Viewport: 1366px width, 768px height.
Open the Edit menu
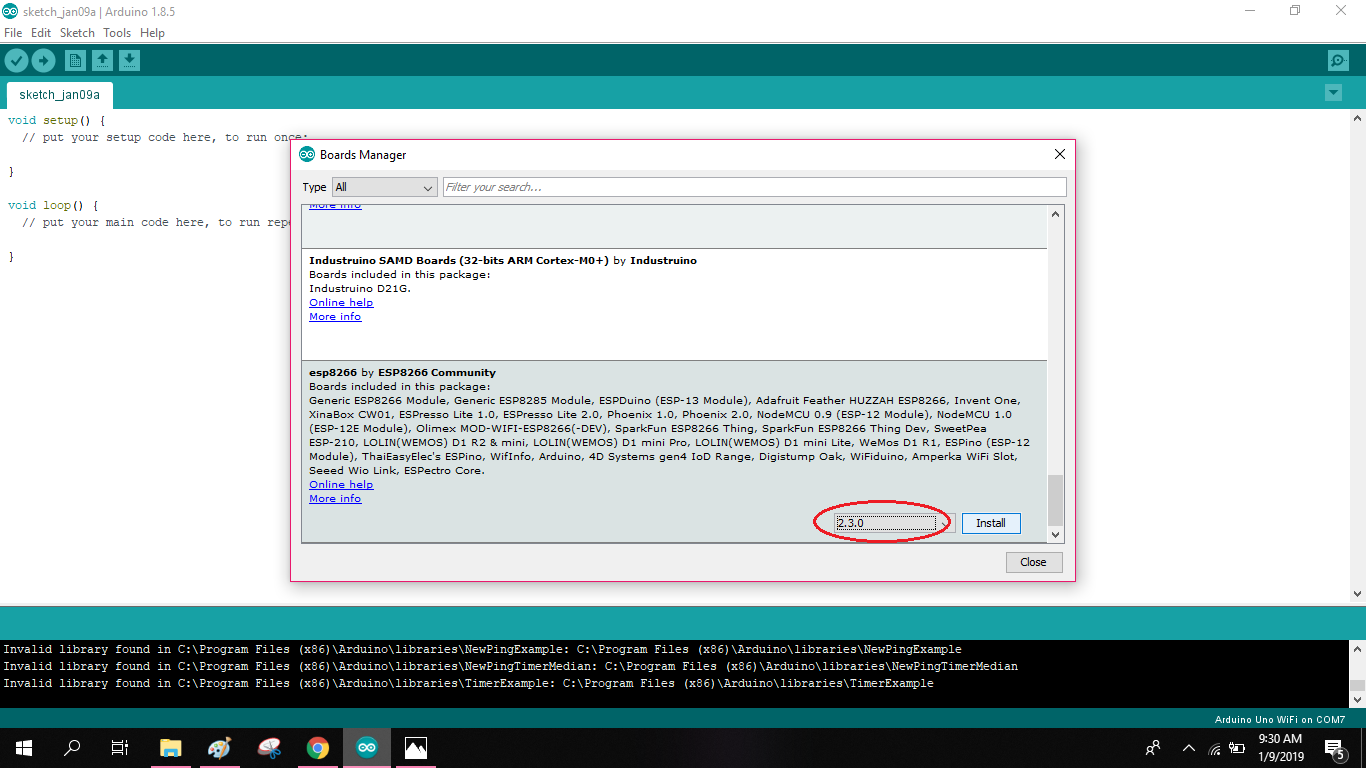pos(41,33)
